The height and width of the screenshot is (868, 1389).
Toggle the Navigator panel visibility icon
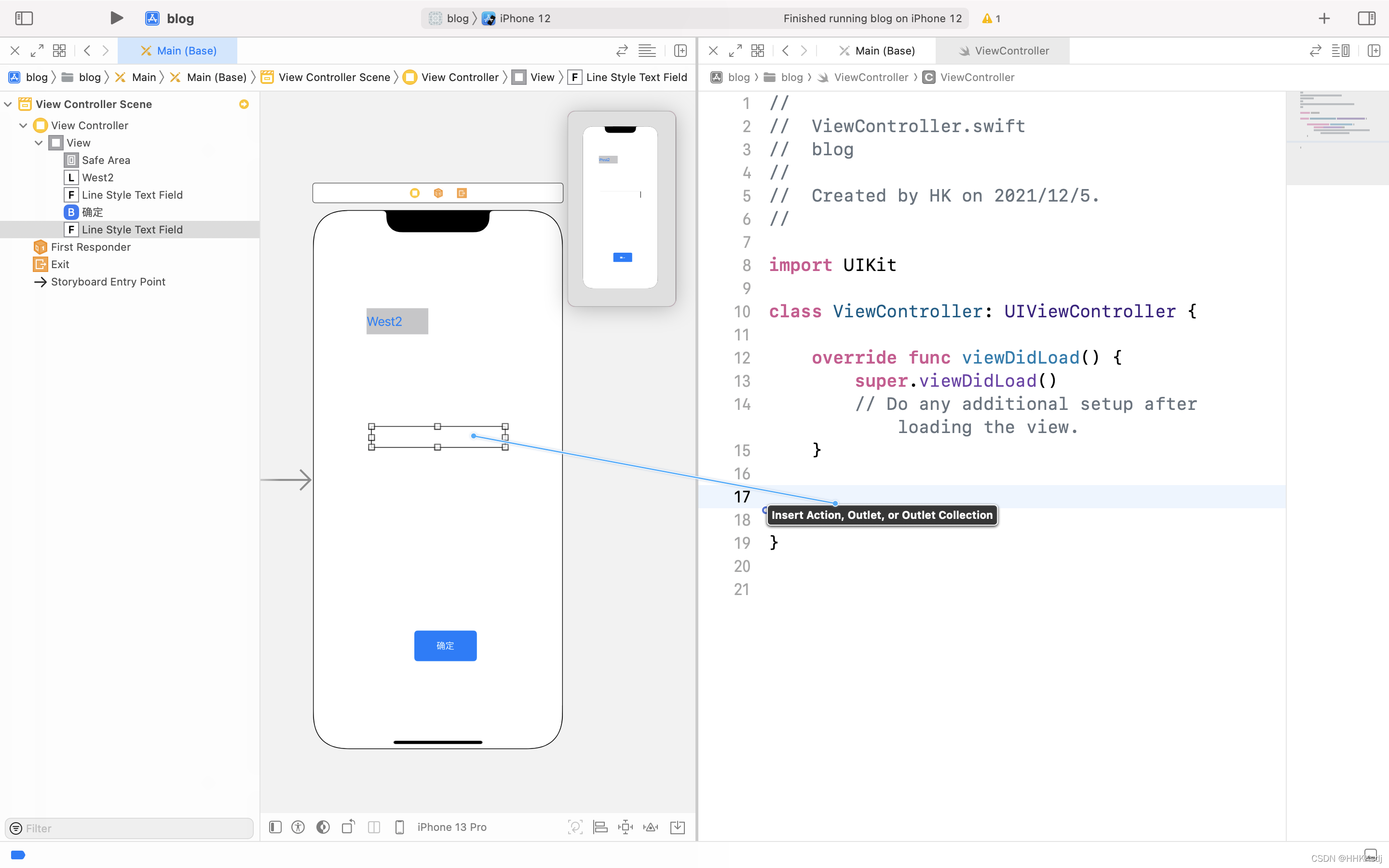24,18
